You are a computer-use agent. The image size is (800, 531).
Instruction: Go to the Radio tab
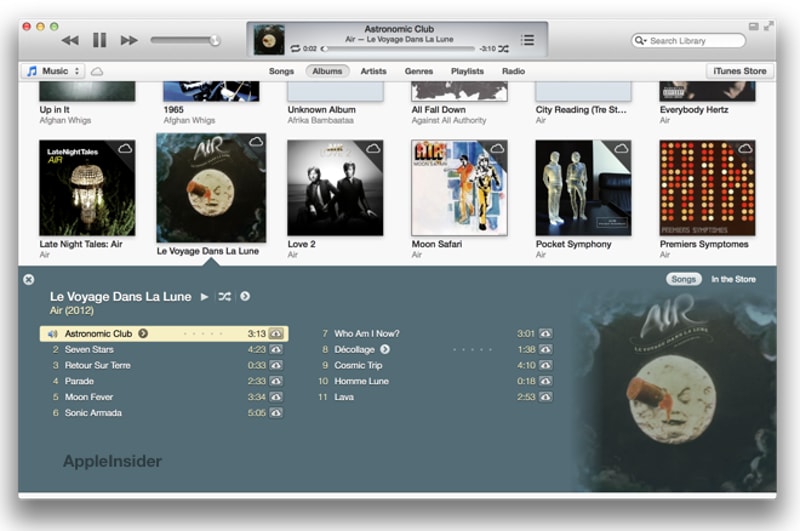click(513, 71)
